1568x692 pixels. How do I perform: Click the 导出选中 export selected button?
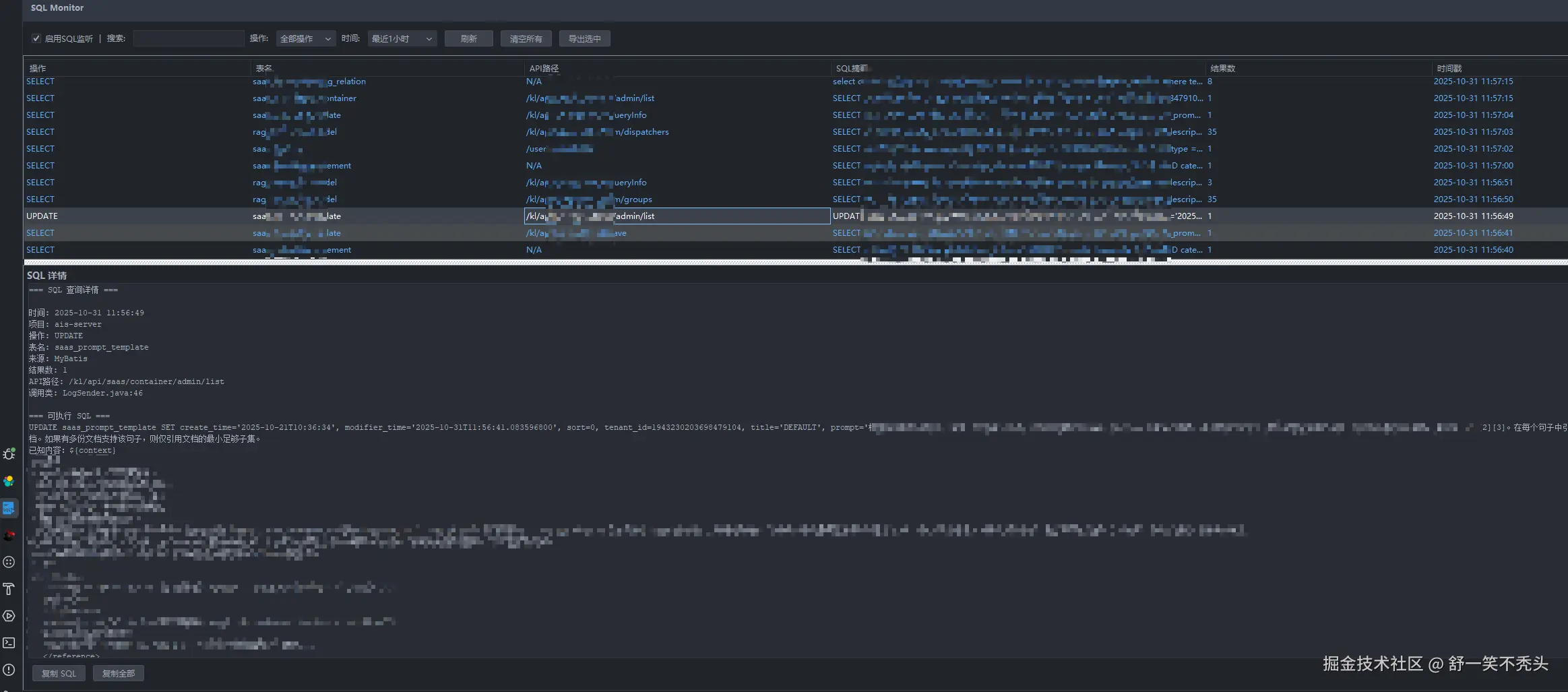(584, 38)
